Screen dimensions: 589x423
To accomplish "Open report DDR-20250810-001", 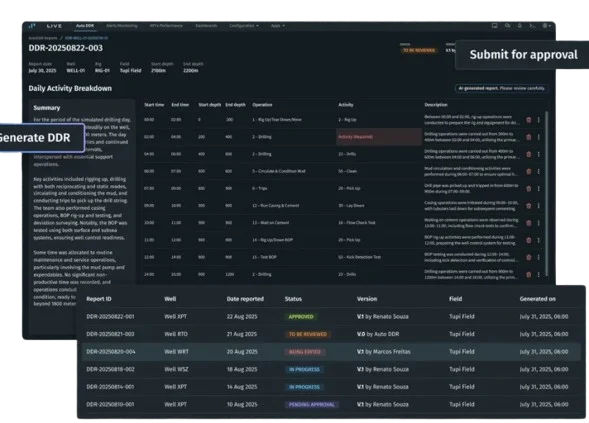I will tap(110, 405).
